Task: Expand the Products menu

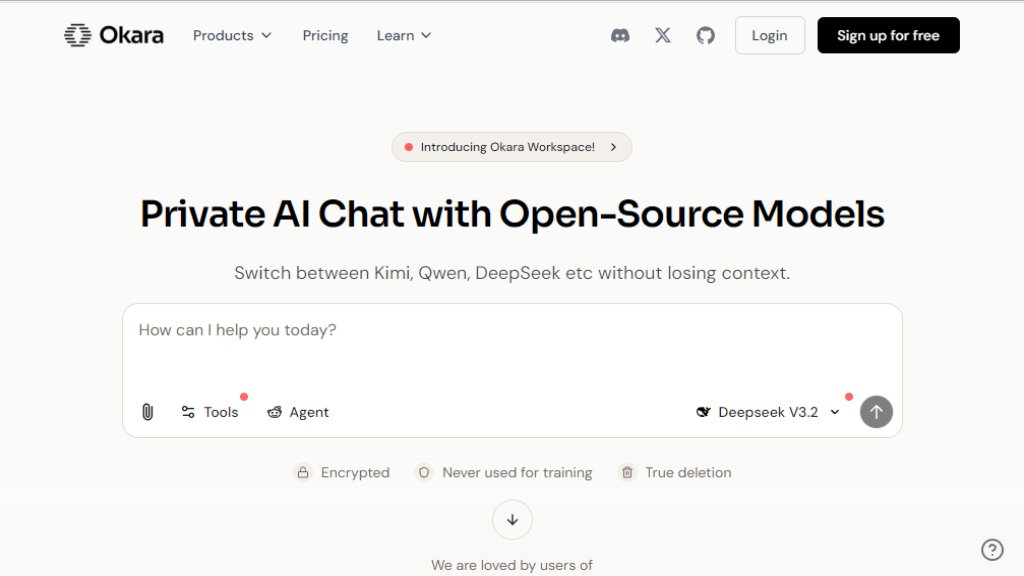Action: (232, 35)
